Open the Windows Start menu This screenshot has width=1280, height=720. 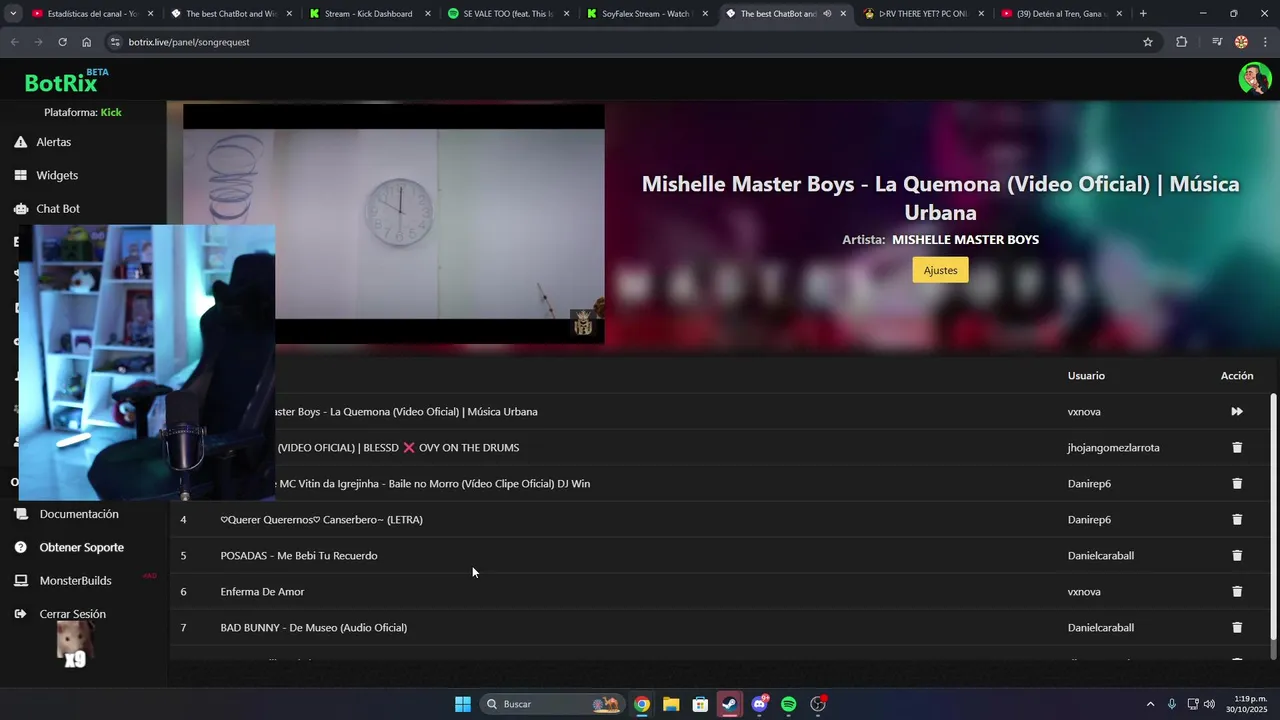463,704
